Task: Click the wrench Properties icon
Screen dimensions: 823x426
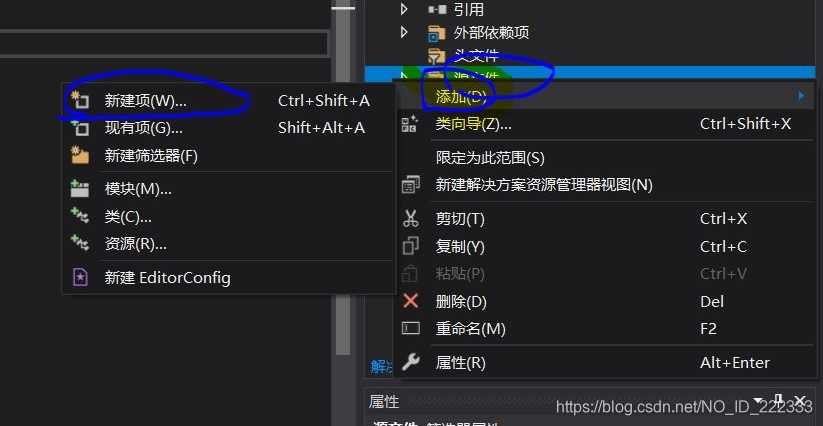Action: coord(410,362)
